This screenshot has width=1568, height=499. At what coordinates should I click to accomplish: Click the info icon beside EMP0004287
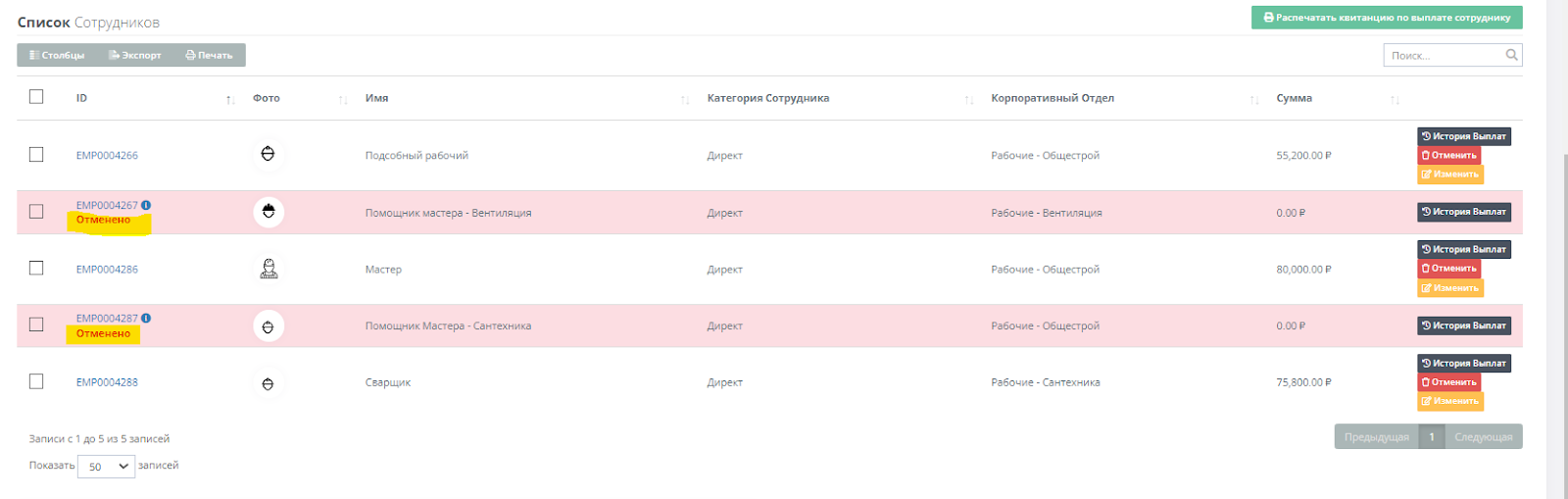[x=146, y=318]
